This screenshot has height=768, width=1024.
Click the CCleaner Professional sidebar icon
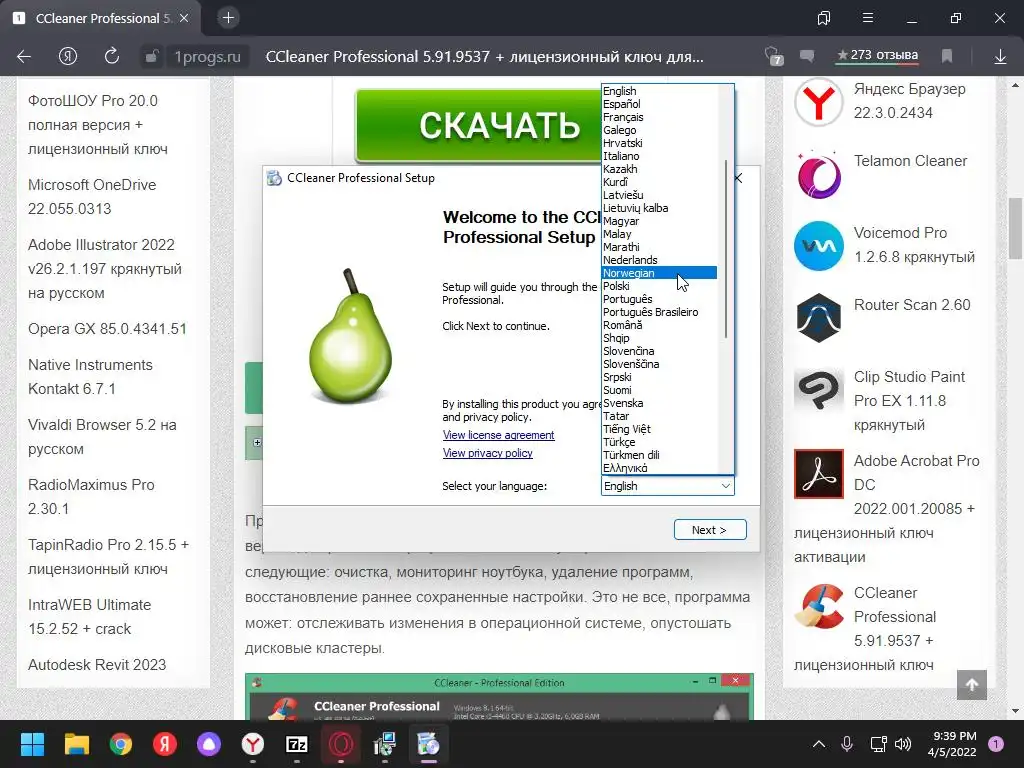coord(819,606)
